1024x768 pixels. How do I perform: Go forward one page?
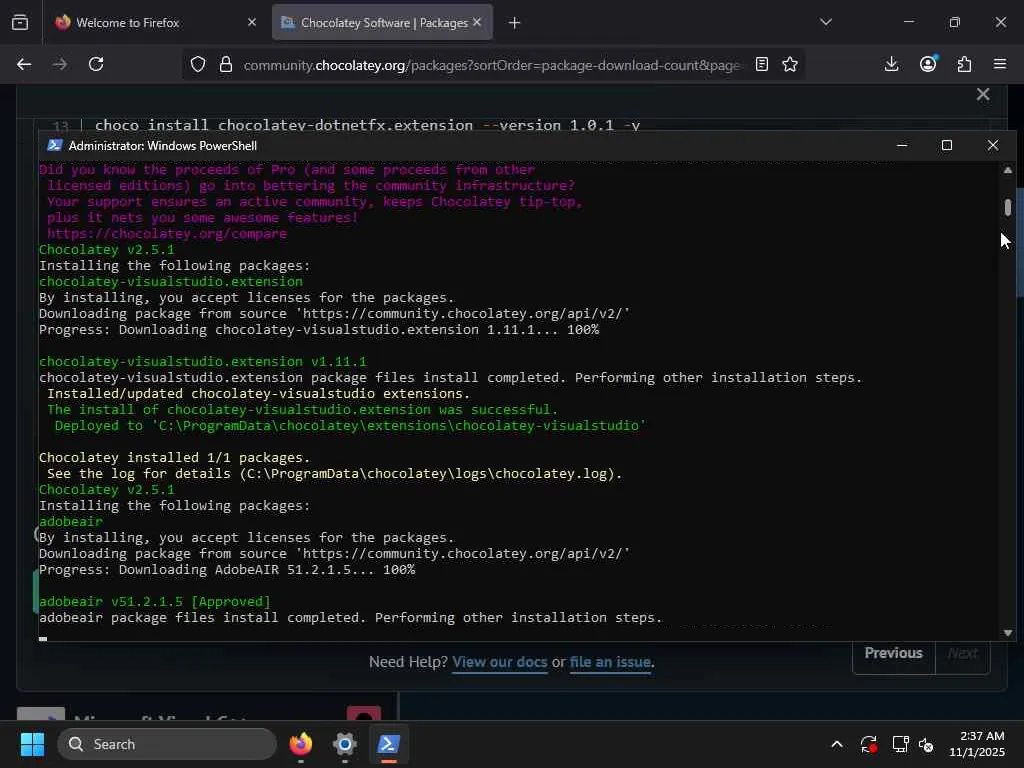60,64
